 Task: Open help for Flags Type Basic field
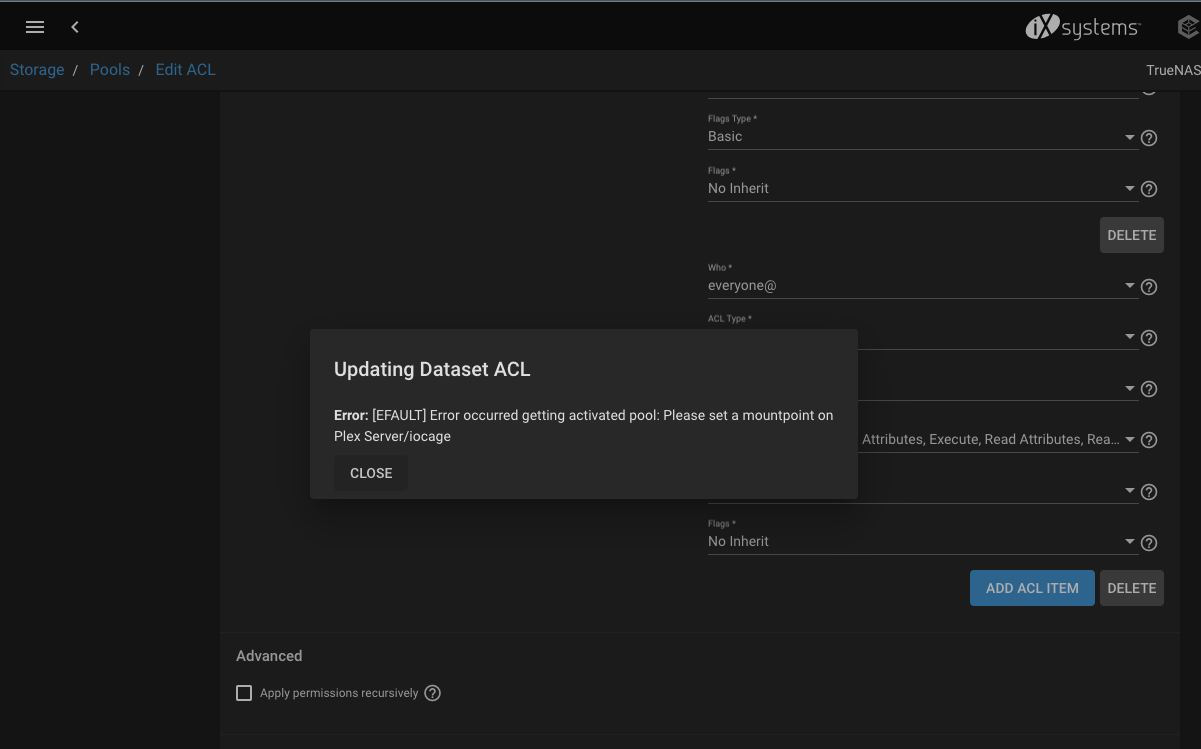(x=1149, y=138)
